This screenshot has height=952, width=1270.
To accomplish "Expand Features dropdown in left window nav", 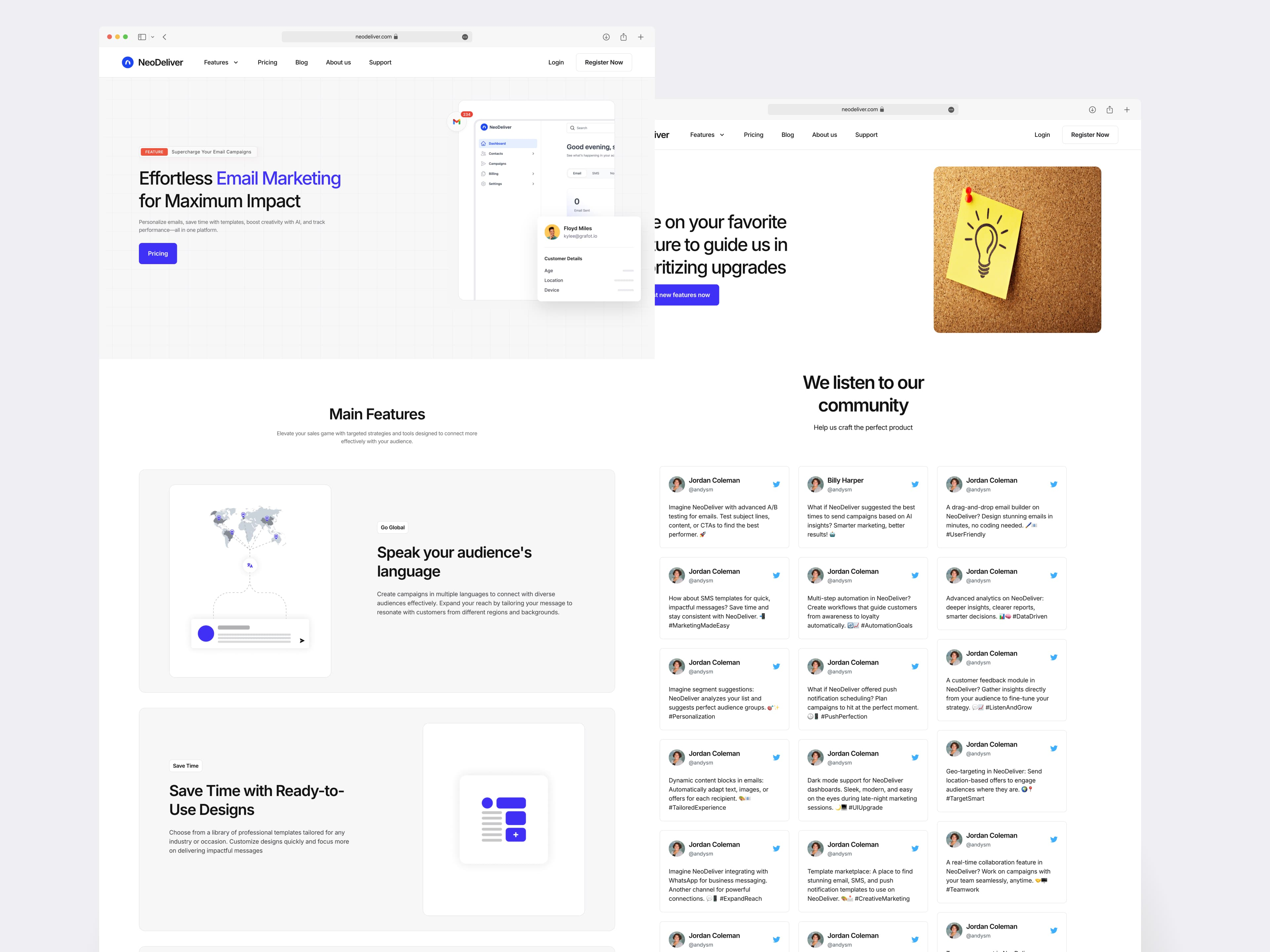I will pyautogui.click(x=221, y=62).
